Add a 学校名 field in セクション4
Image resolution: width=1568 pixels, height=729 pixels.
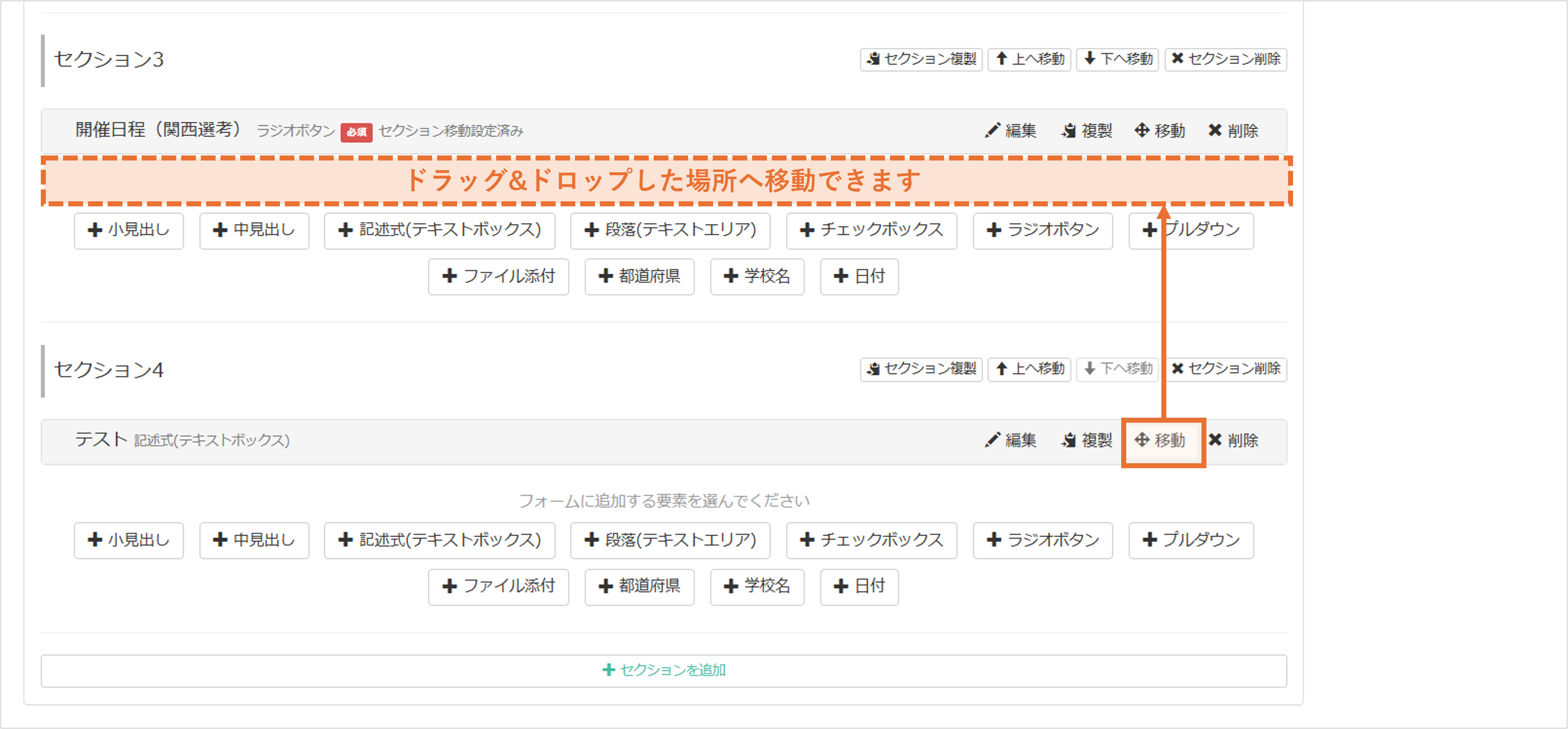756,586
